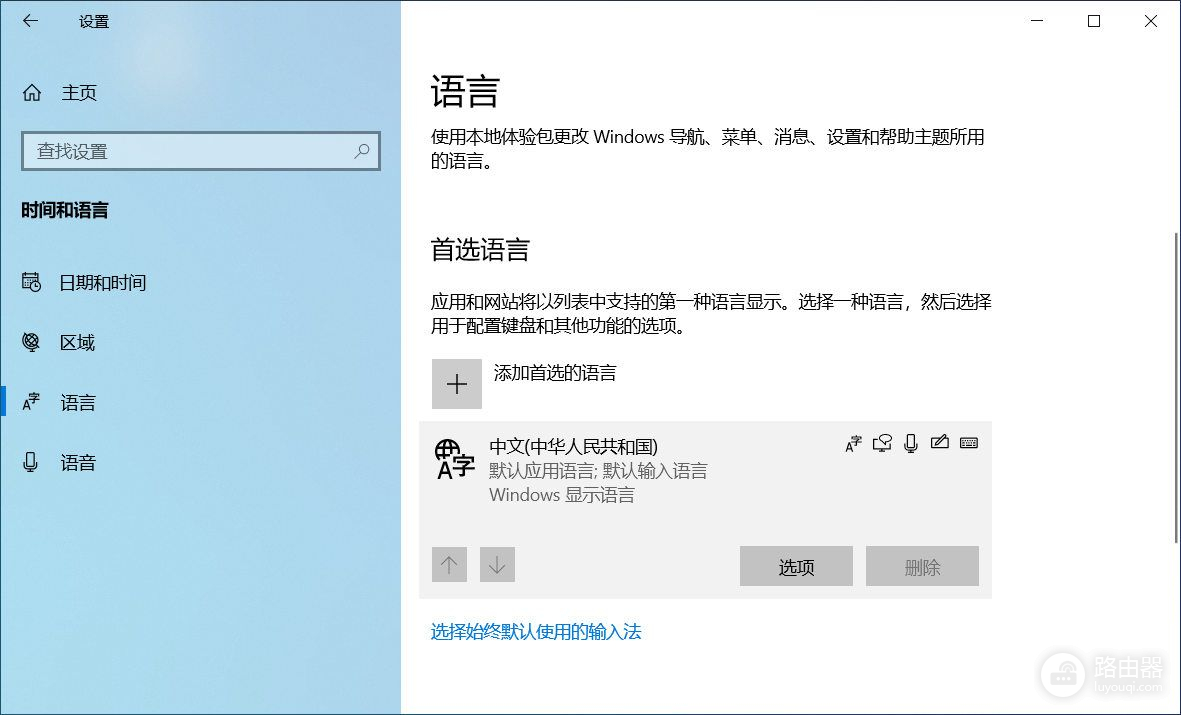Click the vertical scrollbar thumb
This screenshot has width=1181, height=715.
click(1176, 387)
